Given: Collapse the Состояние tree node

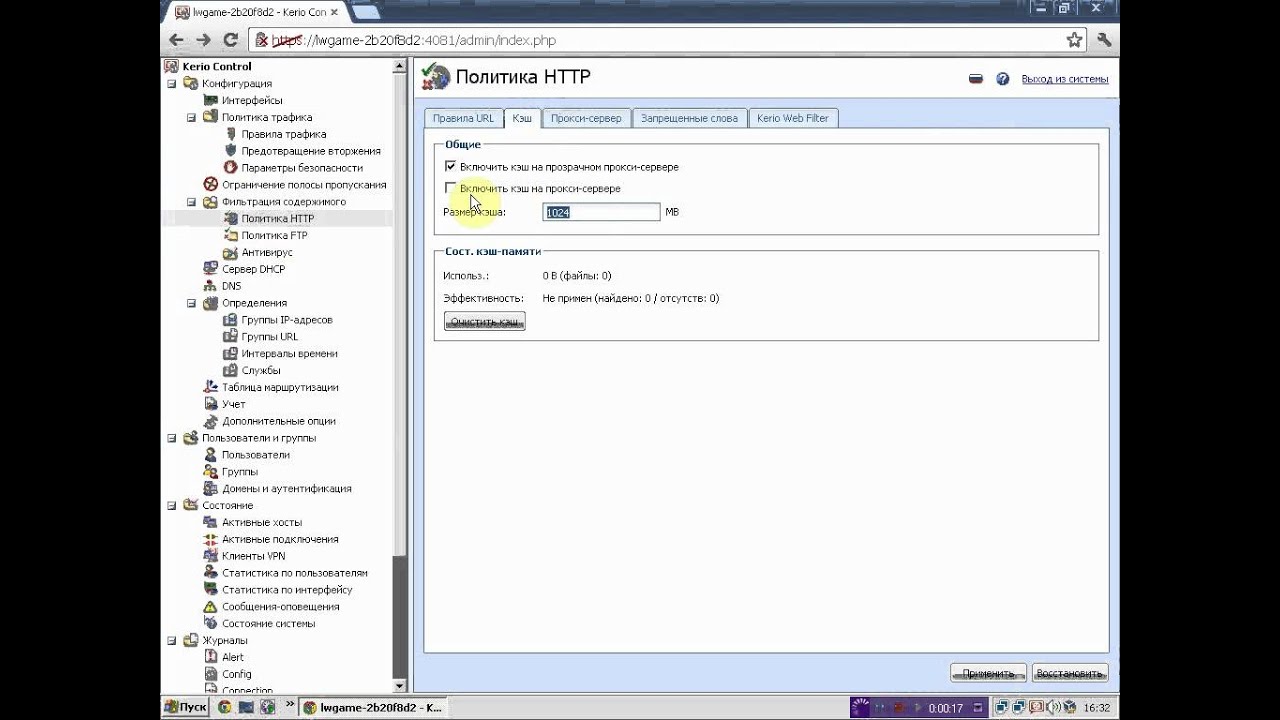Looking at the screenshot, I should tap(172, 505).
